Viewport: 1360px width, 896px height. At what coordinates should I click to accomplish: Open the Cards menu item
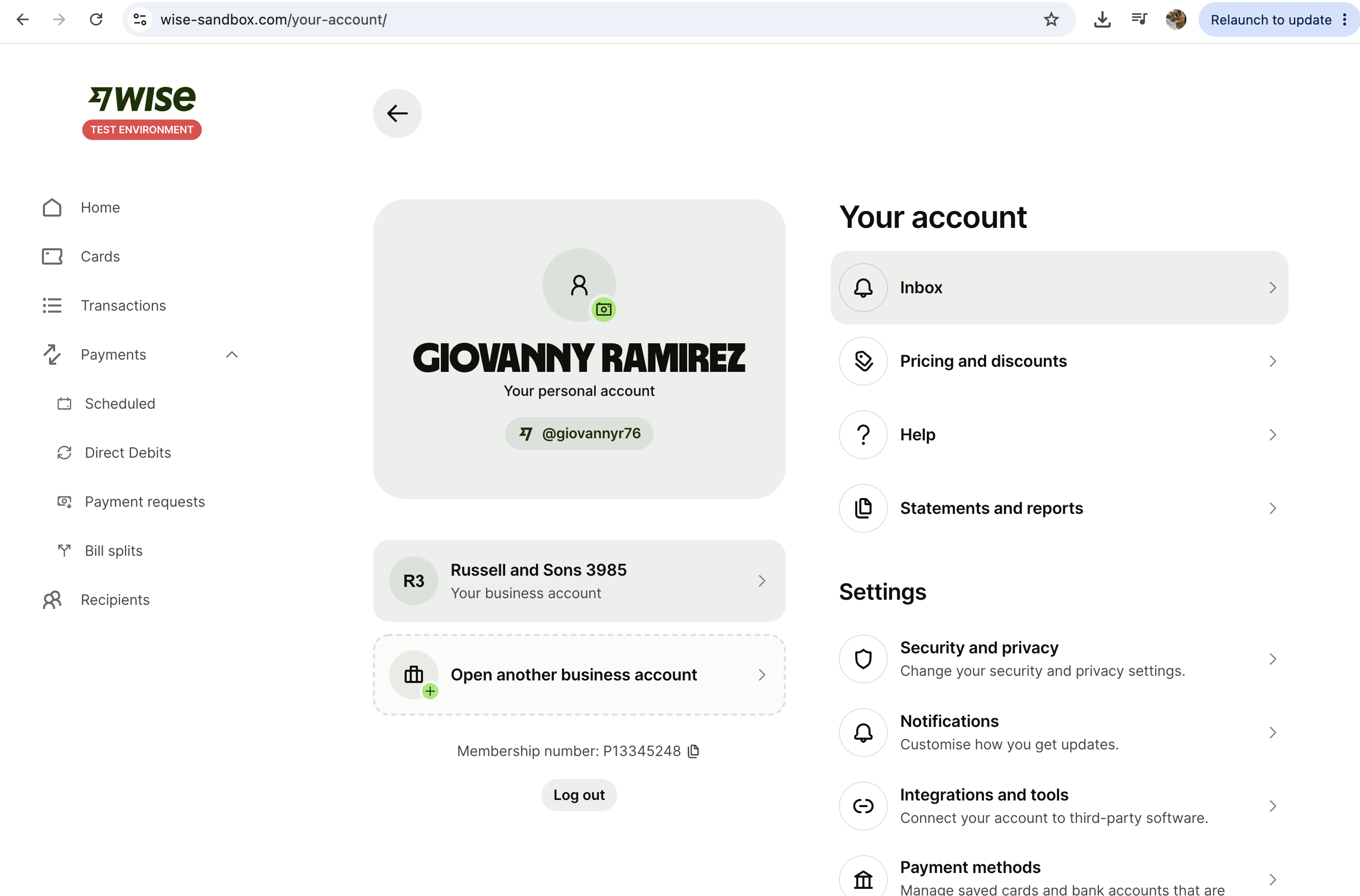click(100, 256)
